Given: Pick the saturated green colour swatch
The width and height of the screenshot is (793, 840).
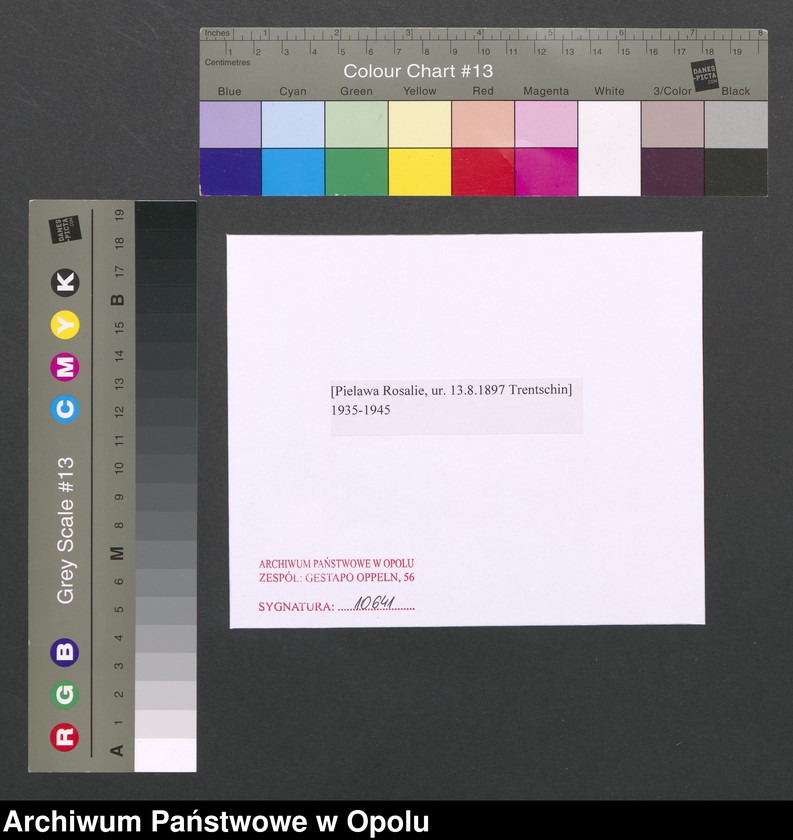Looking at the screenshot, I should [x=356, y=172].
